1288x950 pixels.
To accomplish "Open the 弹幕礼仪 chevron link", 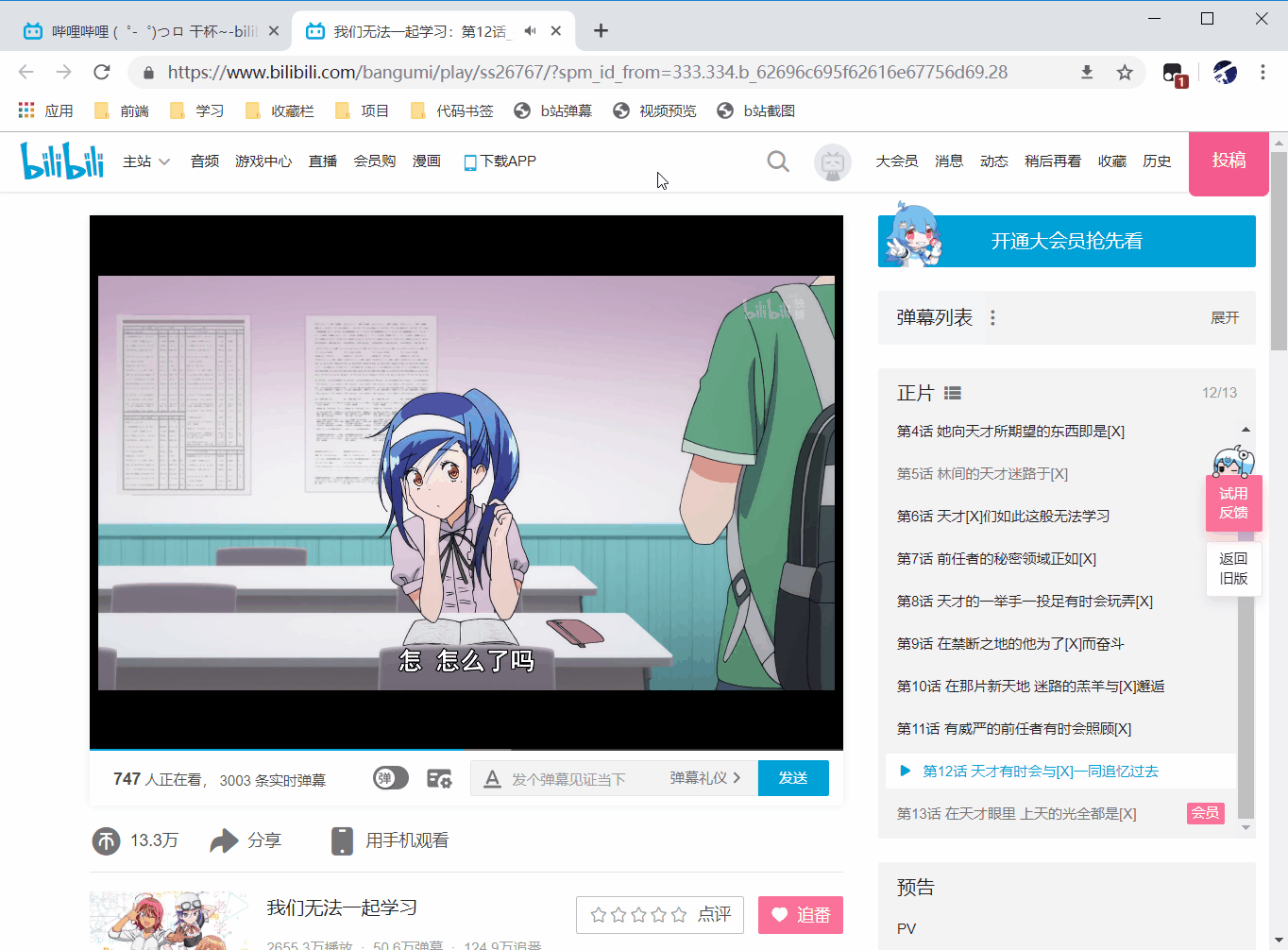I will pos(705,778).
